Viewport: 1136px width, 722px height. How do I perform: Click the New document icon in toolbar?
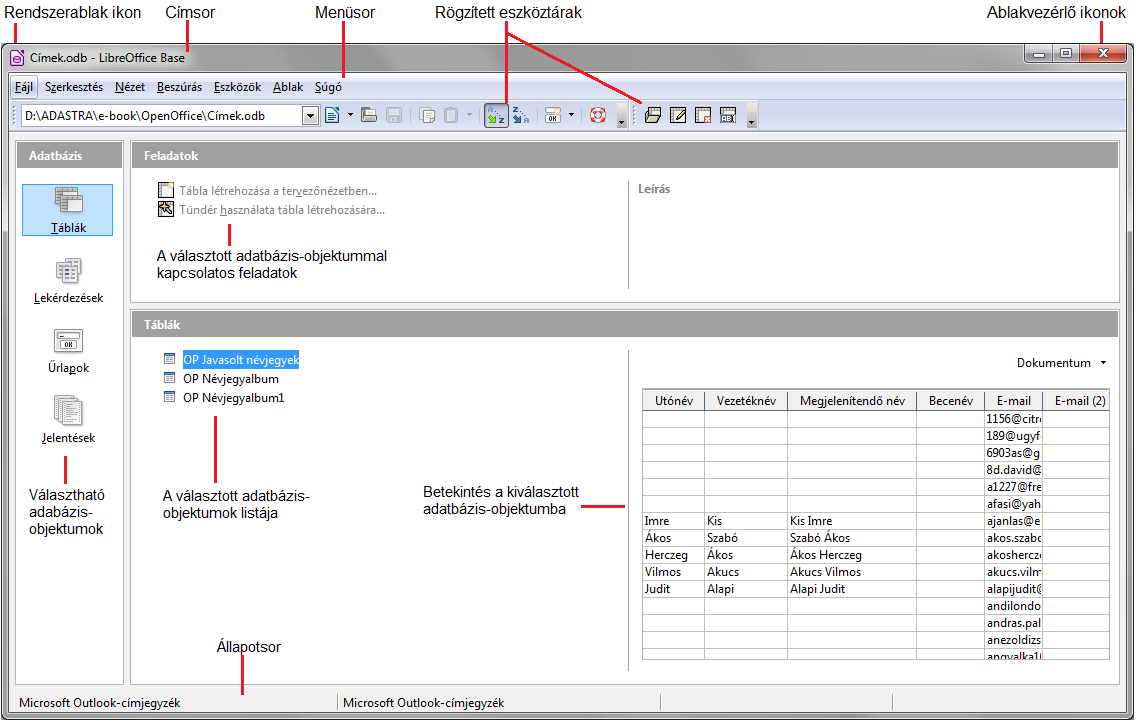pos(332,115)
